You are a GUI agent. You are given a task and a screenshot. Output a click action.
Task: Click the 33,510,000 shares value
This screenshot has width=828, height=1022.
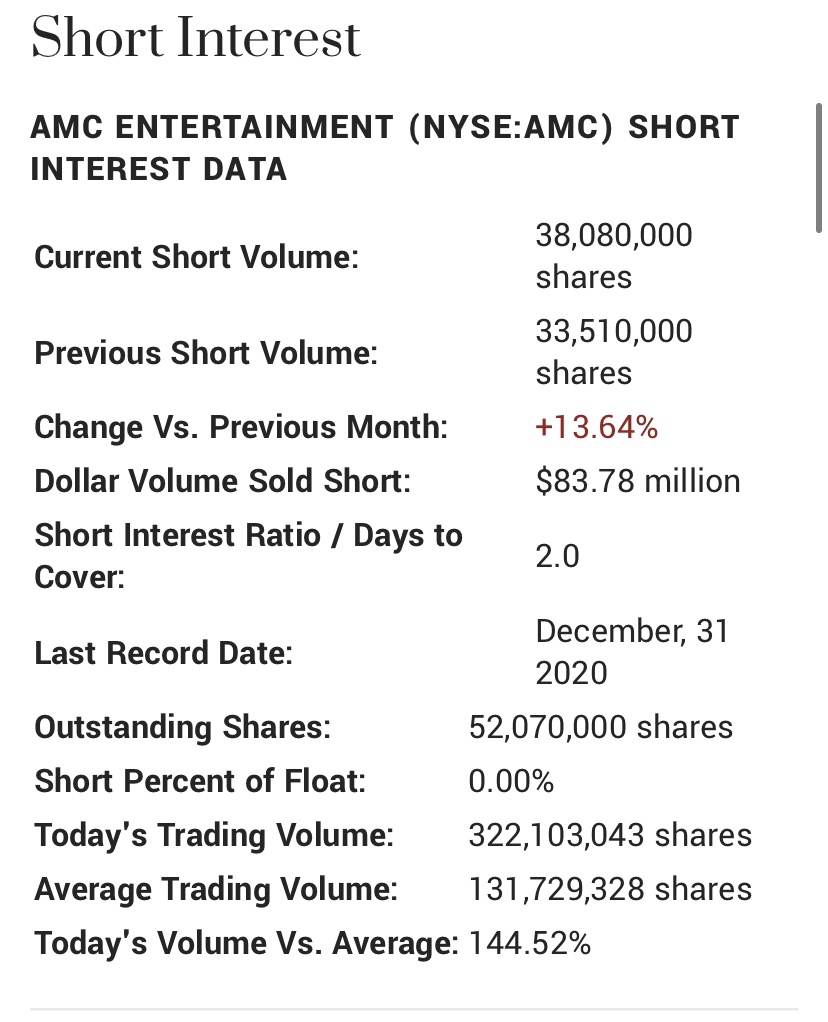pyautogui.click(x=614, y=352)
